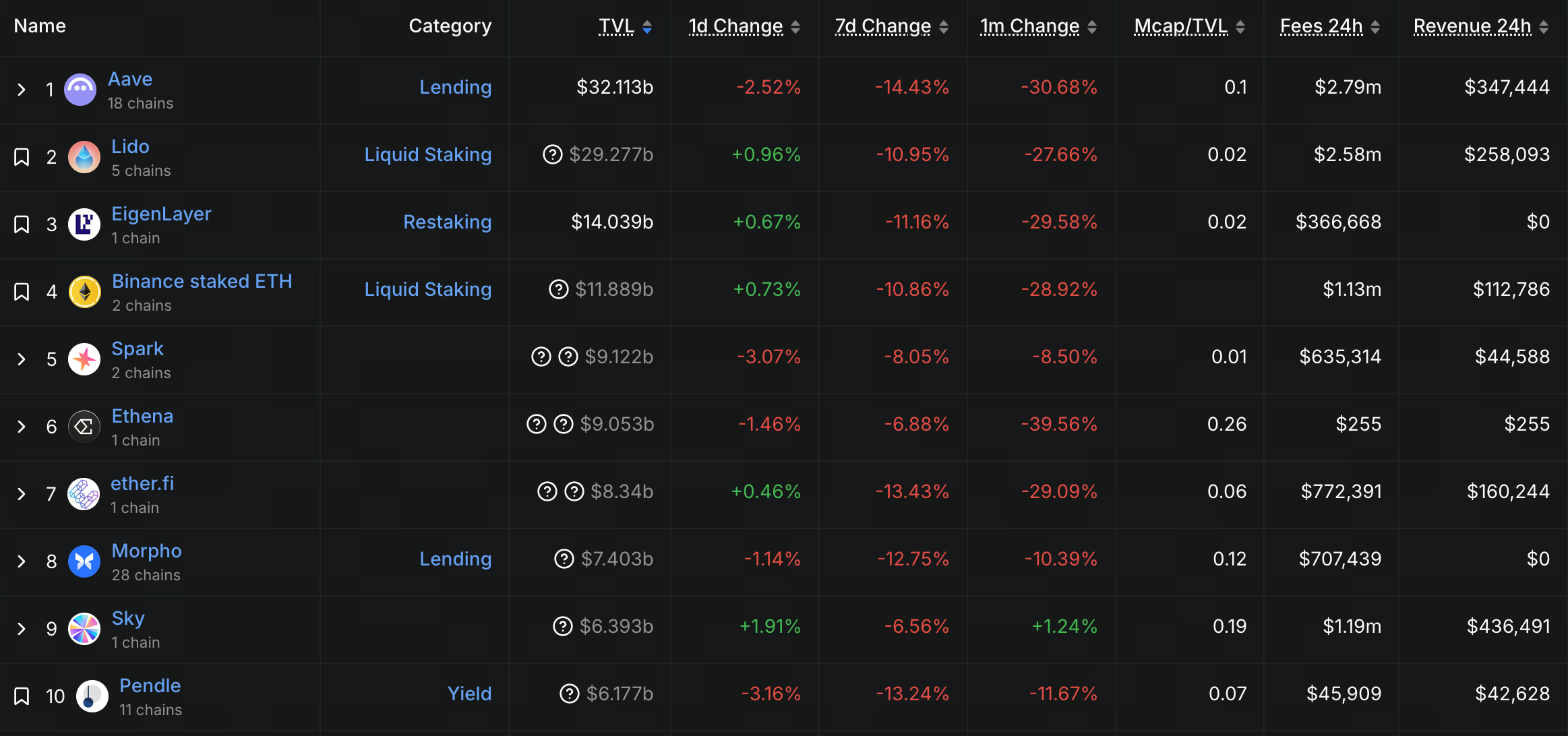Click the Lido protocol logo

click(84, 156)
